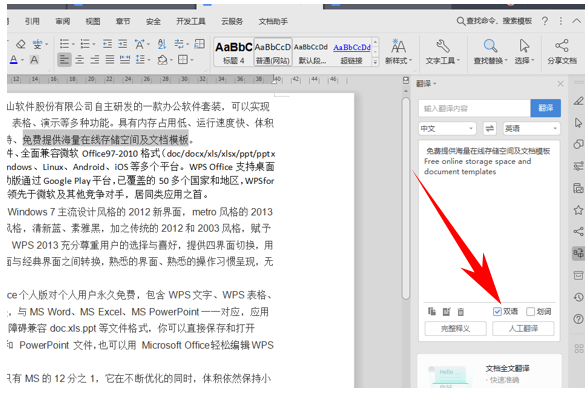
Task: Click the 完整释义 full definition button
Action: pos(456,329)
